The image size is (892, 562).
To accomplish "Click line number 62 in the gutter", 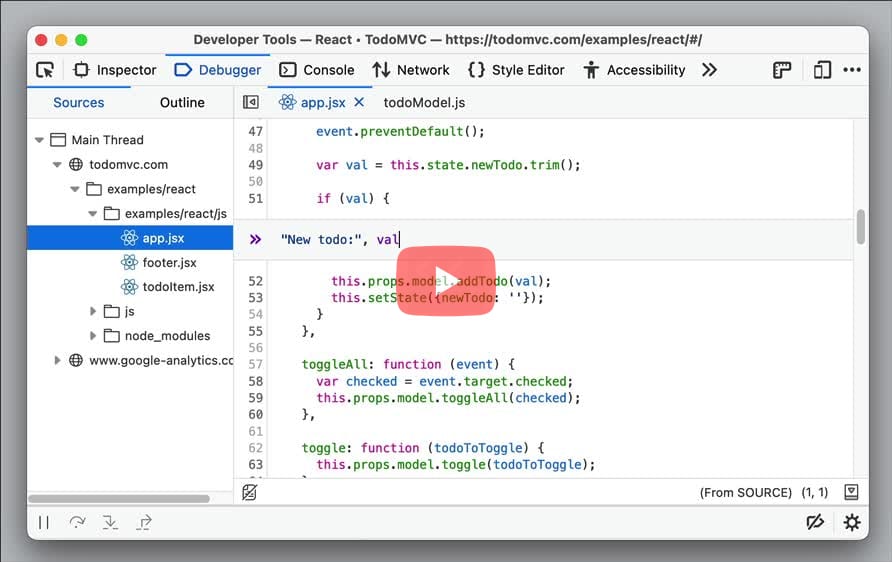I will point(255,448).
